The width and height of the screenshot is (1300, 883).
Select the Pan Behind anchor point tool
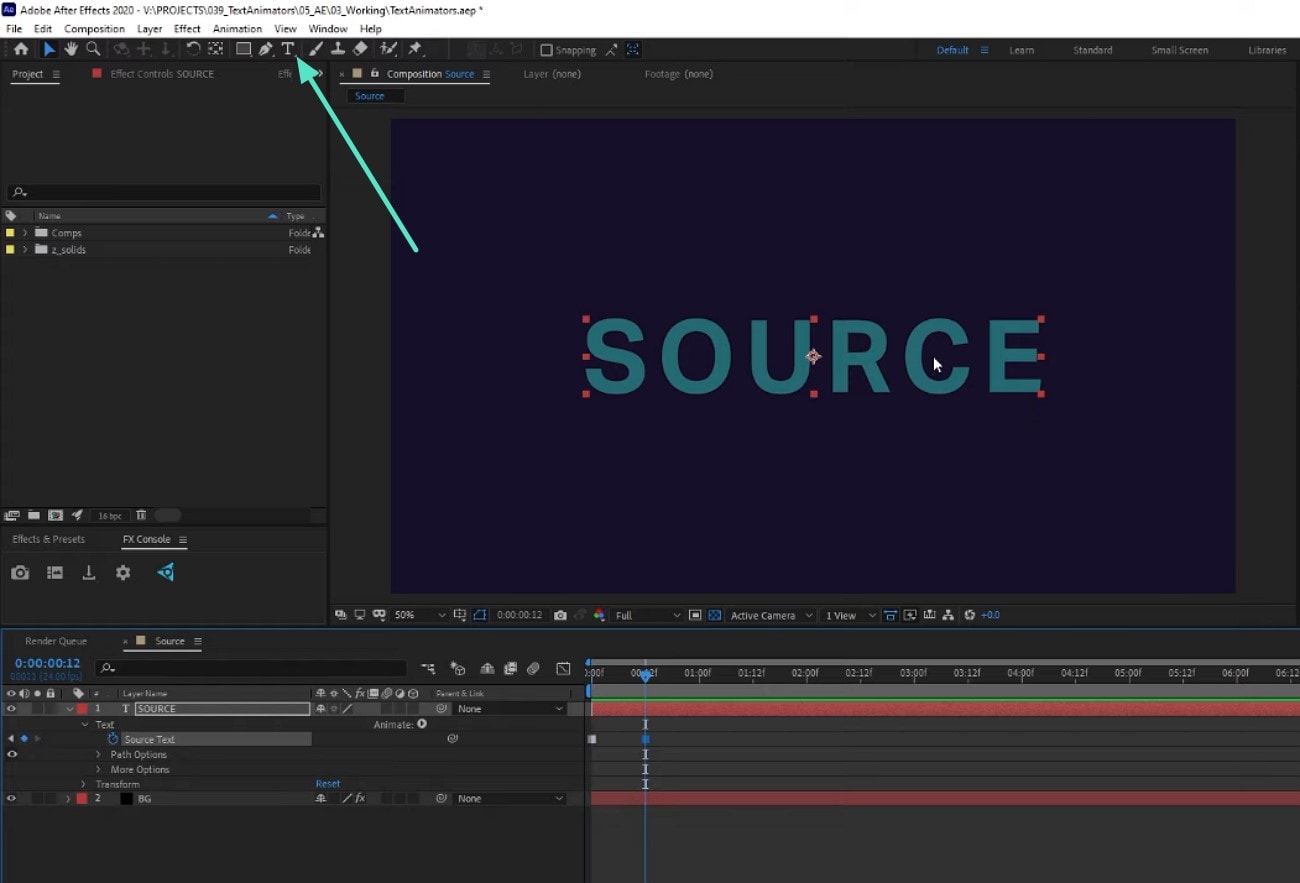pos(215,49)
